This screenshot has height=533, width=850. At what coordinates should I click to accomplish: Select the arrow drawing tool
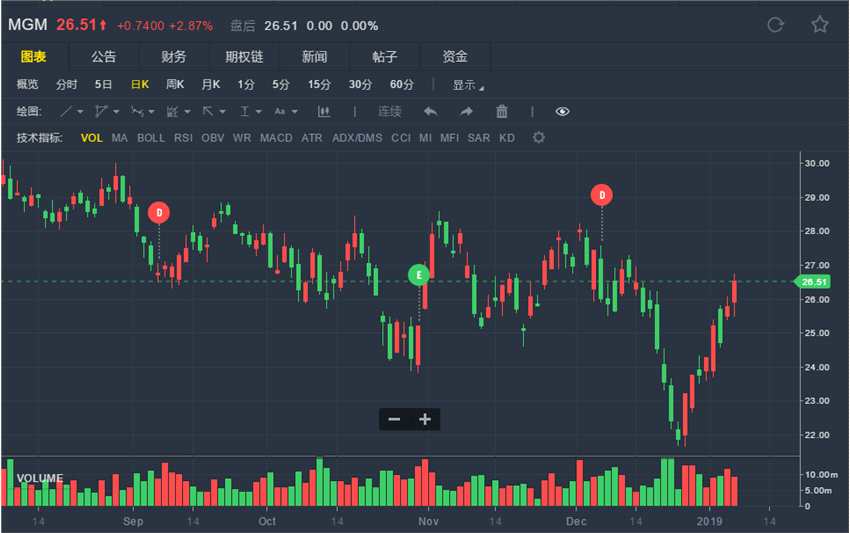click(x=208, y=112)
